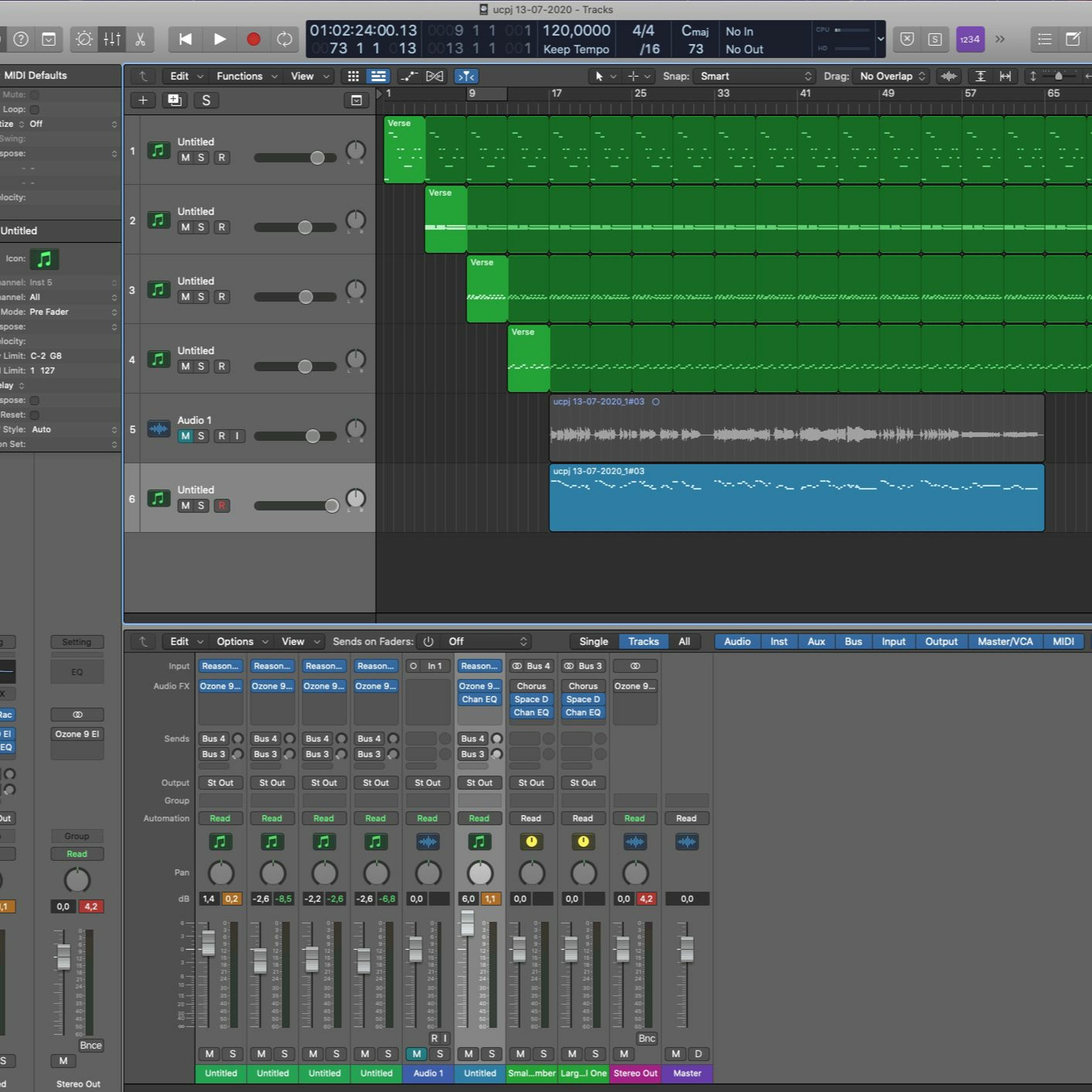
Task: Toggle the Count-in 1234 button
Action: (970, 39)
